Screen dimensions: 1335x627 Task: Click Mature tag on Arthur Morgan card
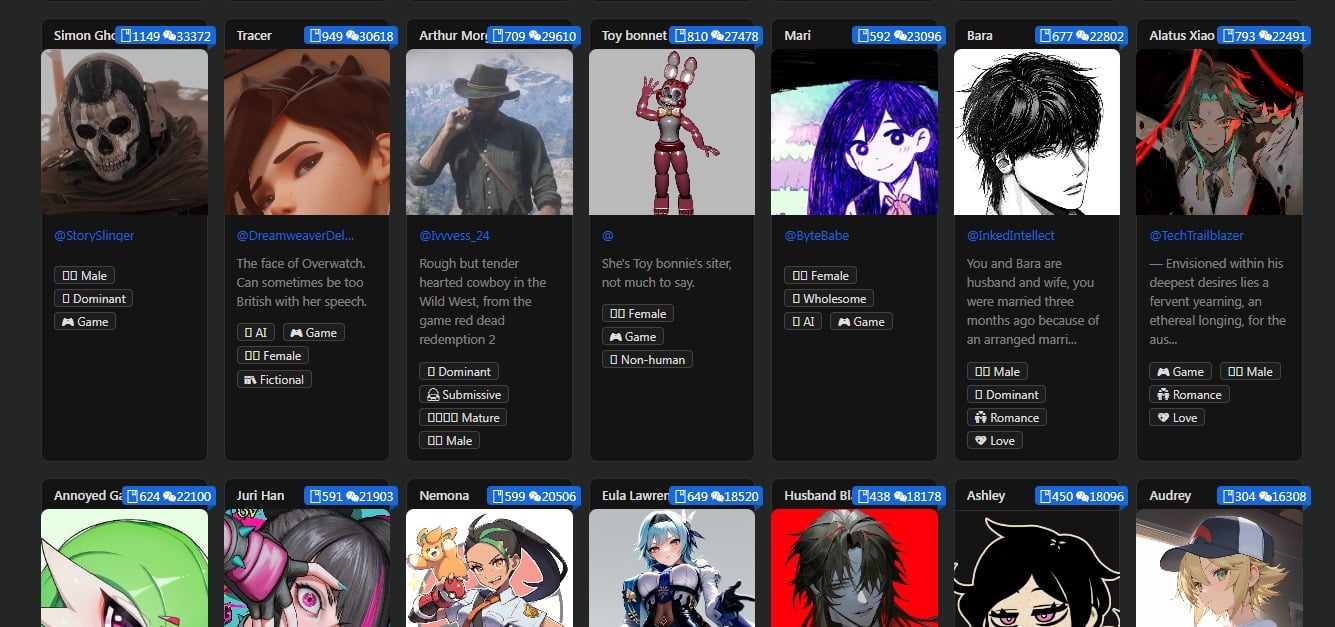463,417
